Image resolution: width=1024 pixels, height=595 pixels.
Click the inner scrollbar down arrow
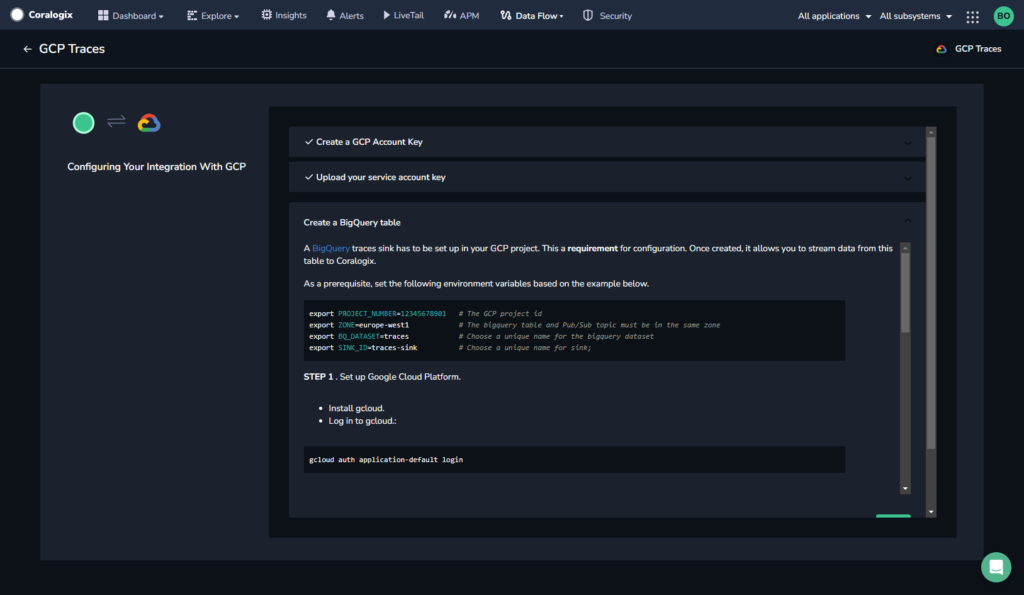point(905,489)
